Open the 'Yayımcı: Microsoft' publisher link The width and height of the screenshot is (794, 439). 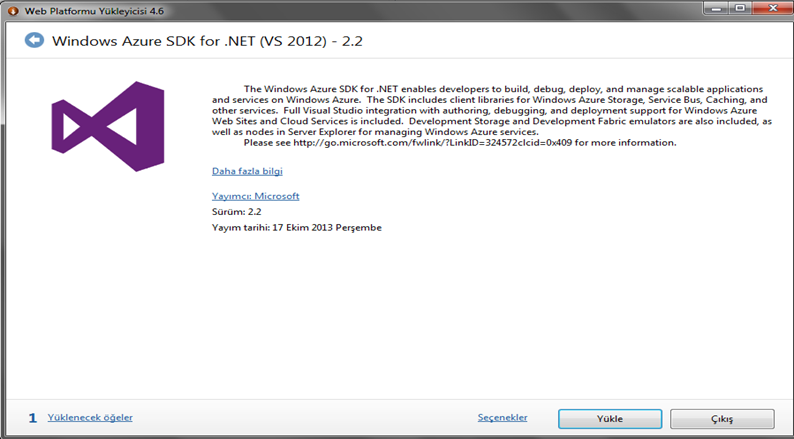255,196
